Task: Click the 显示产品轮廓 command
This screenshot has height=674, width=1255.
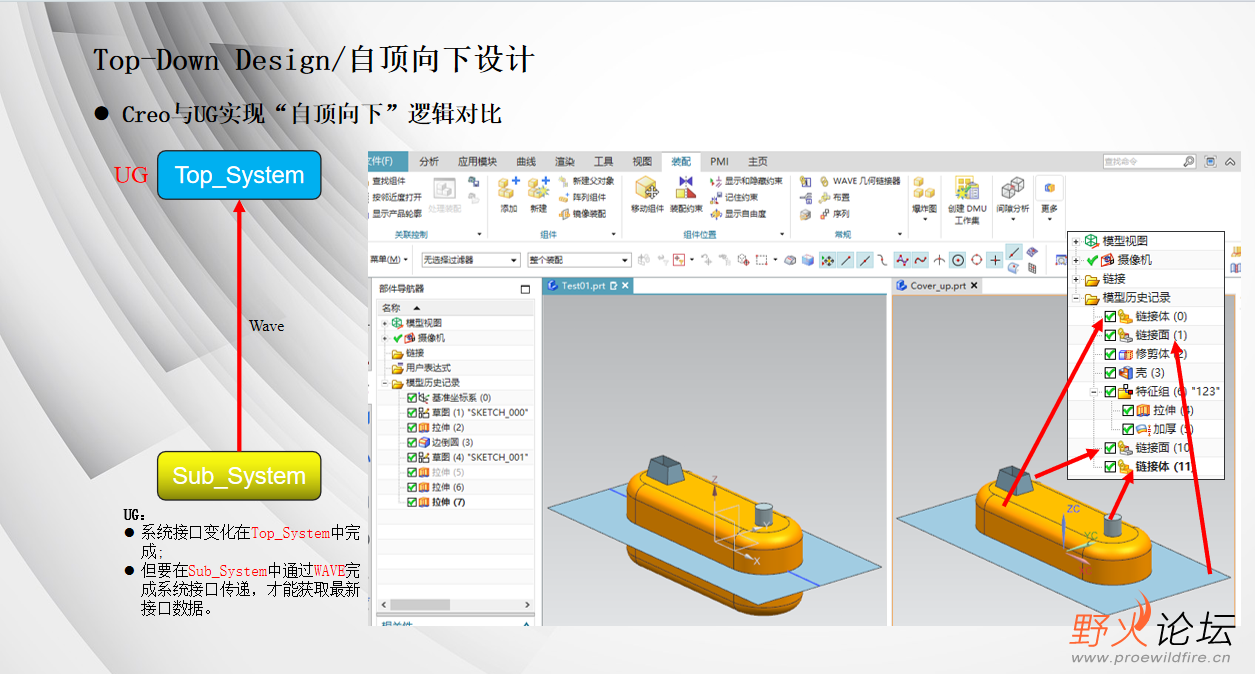Action: point(396,213)
